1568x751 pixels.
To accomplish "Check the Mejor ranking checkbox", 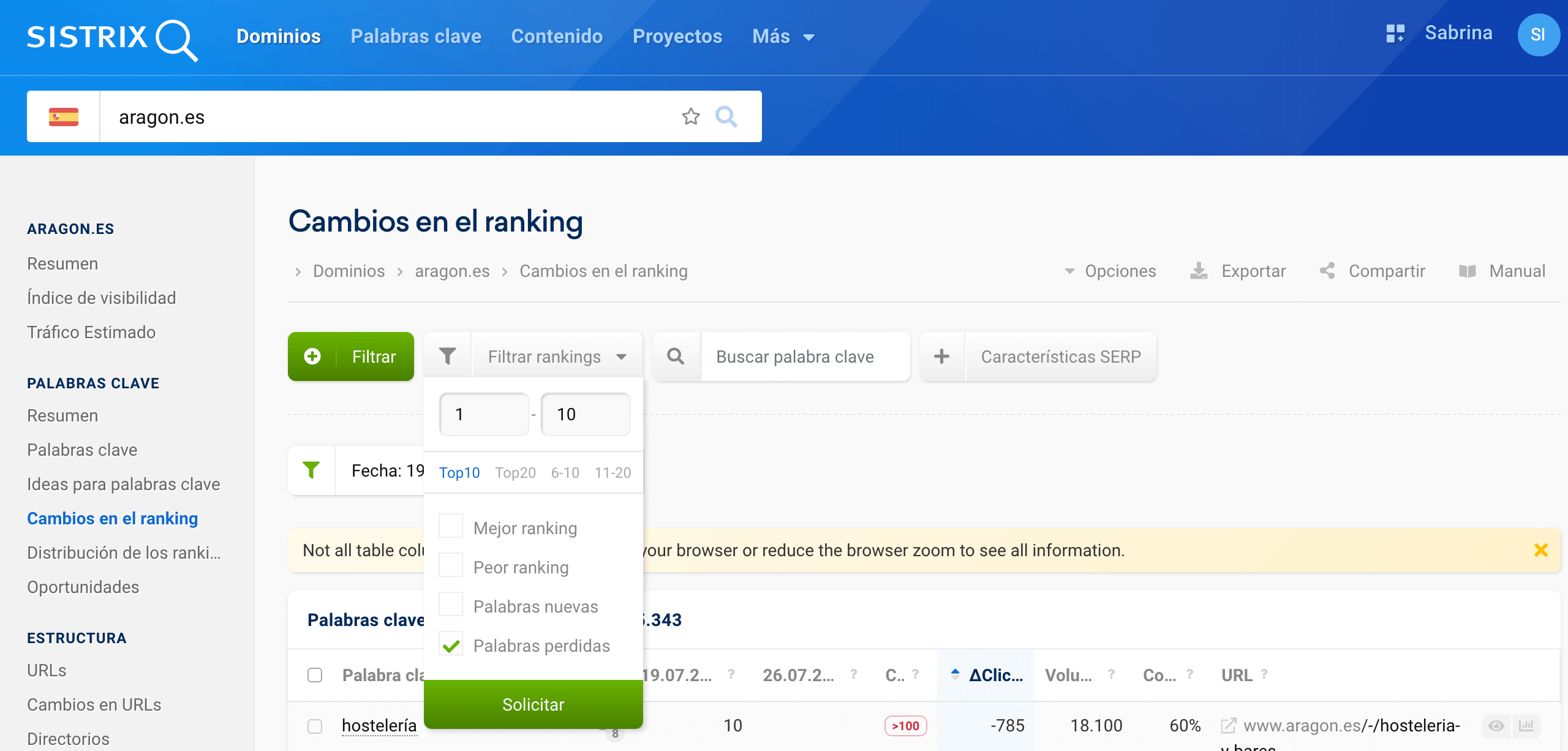I will point(451,526).
